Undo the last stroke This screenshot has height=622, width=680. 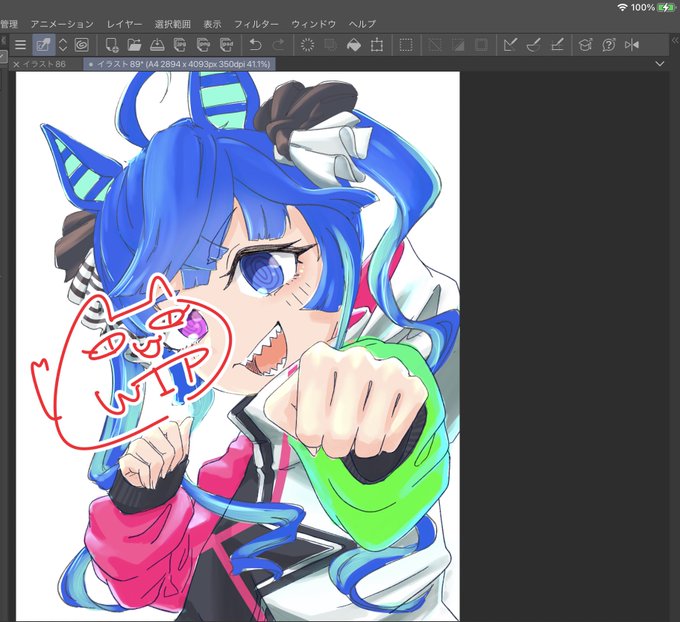click(x=255, y=45)
